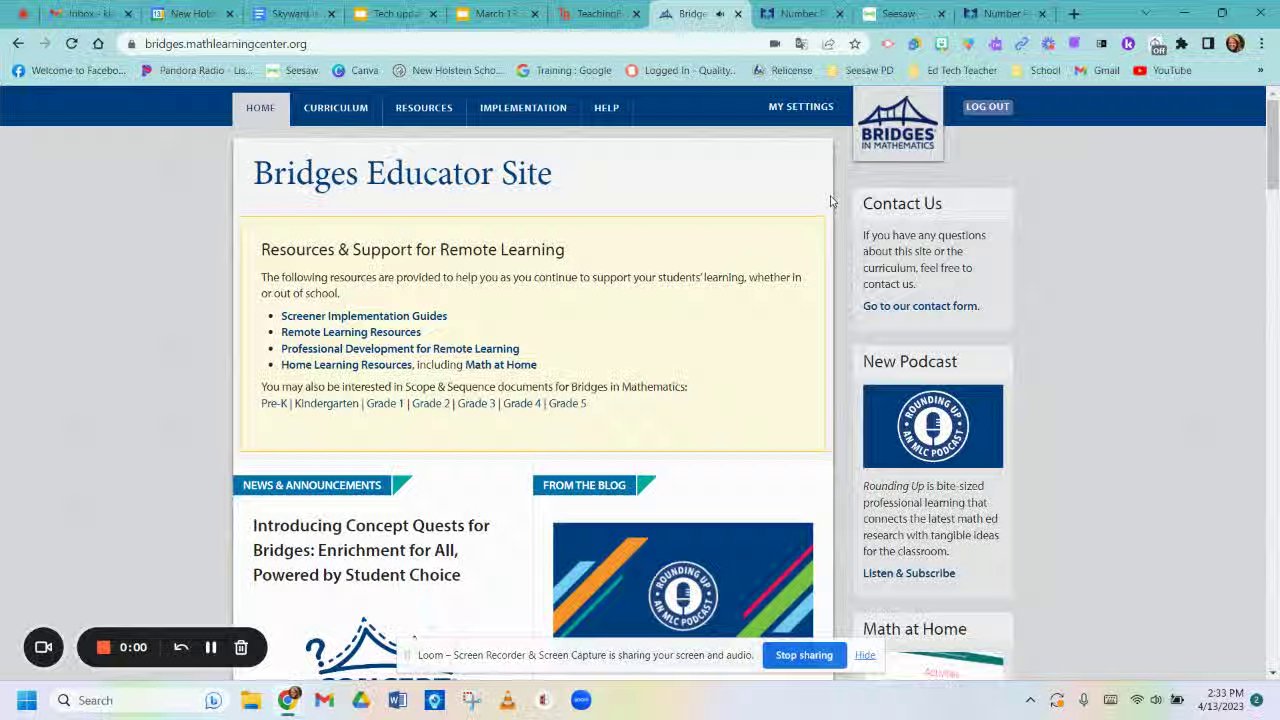Open the IMPLEMENTATION menu
The image size is (1280, 720).
point(523,107)
